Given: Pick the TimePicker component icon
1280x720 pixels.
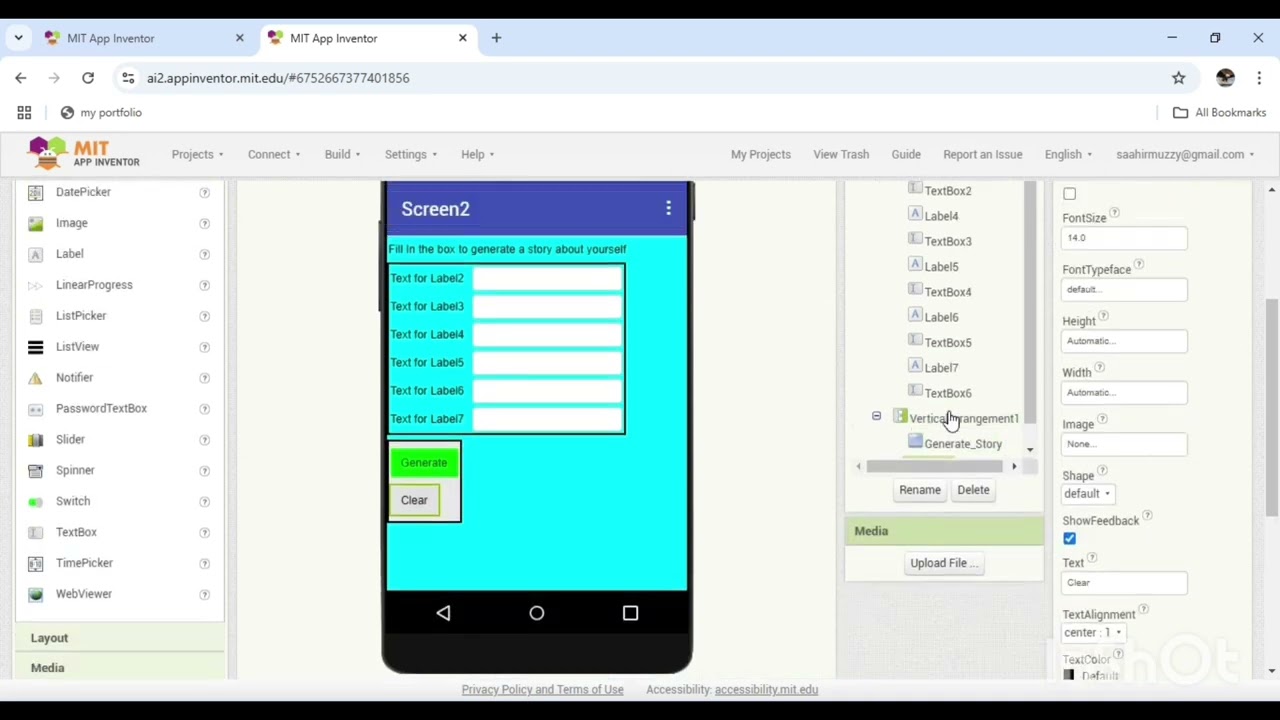Looking at the screenshot, I should point(36,564).
